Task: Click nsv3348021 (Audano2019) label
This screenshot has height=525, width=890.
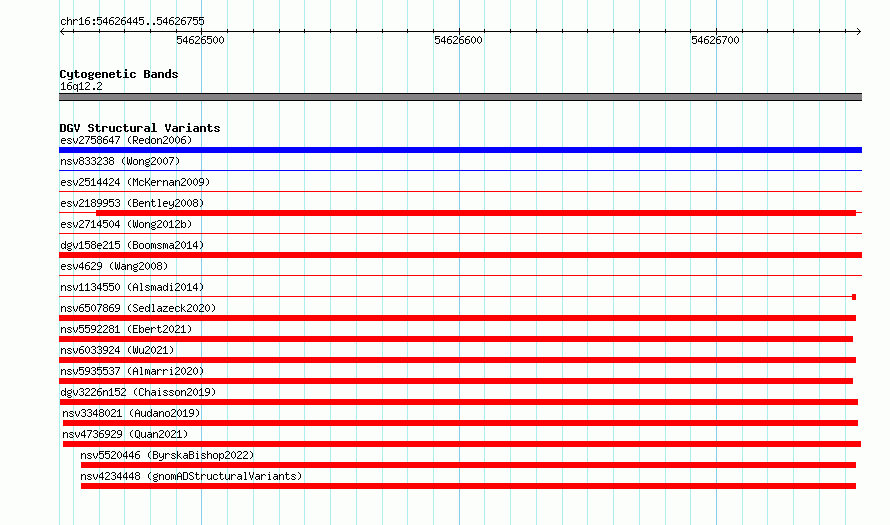Action: pos(131,413)
